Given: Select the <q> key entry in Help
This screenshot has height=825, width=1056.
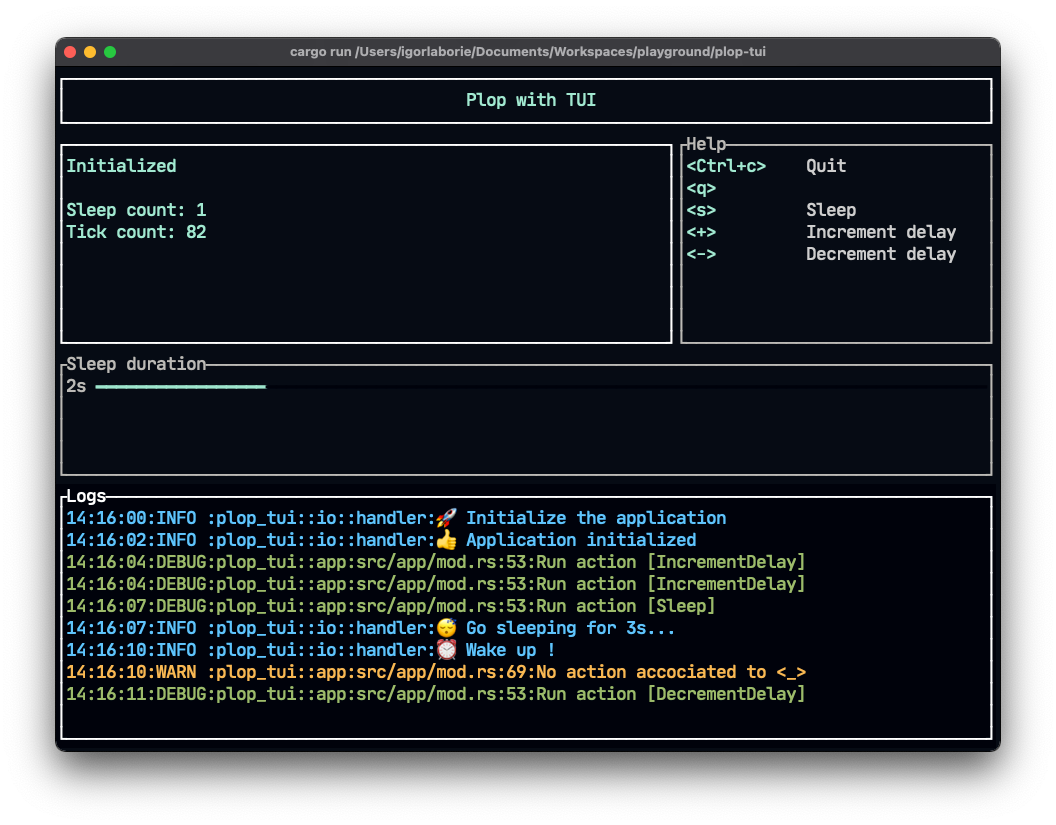Looking at the screenshot, I should click(x=701, y=188).
